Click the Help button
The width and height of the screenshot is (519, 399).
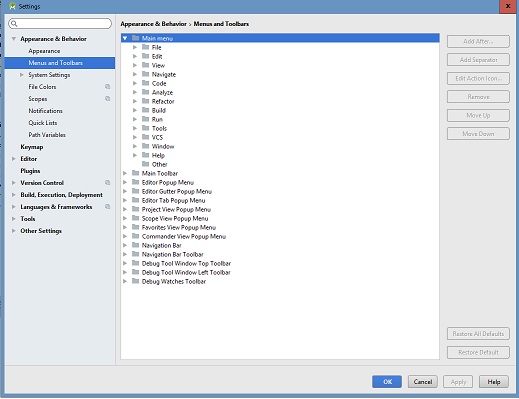pos(494,382)
